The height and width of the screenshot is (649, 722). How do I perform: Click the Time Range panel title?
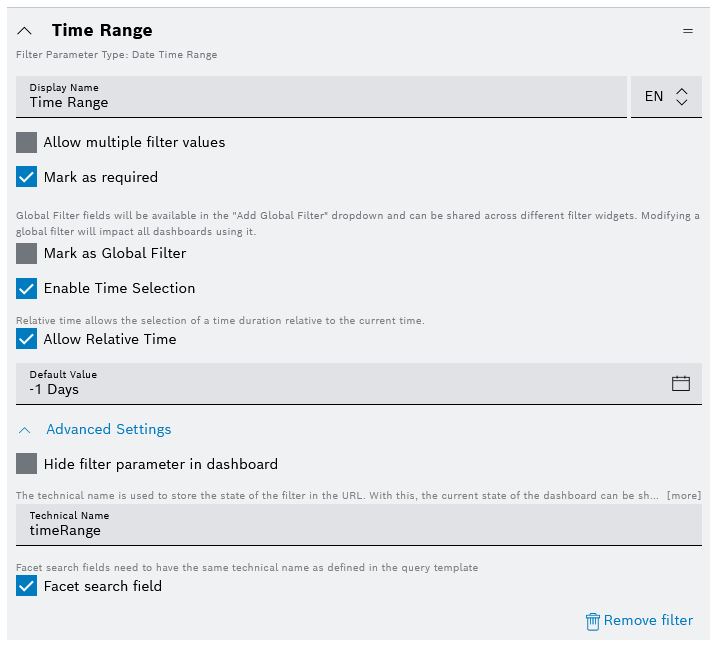pyautogui.click(x=102, y=31)
